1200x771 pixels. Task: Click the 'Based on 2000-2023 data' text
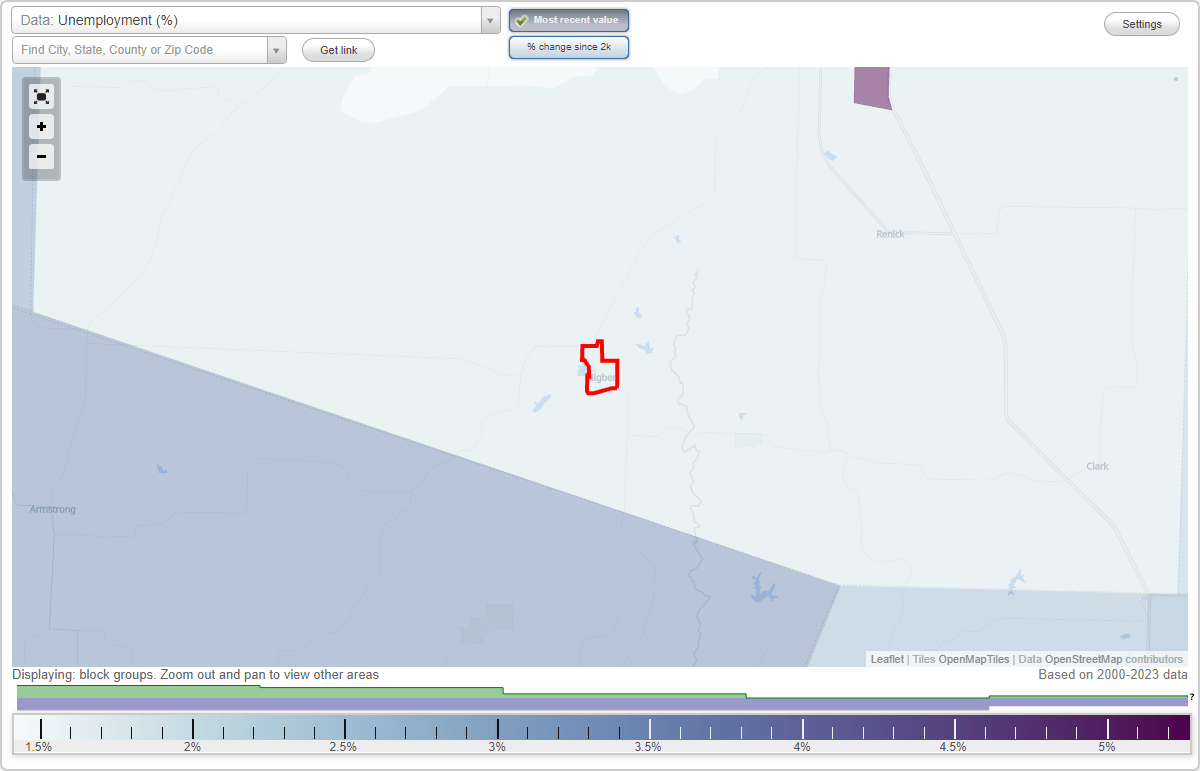[x=1113, y=675]
